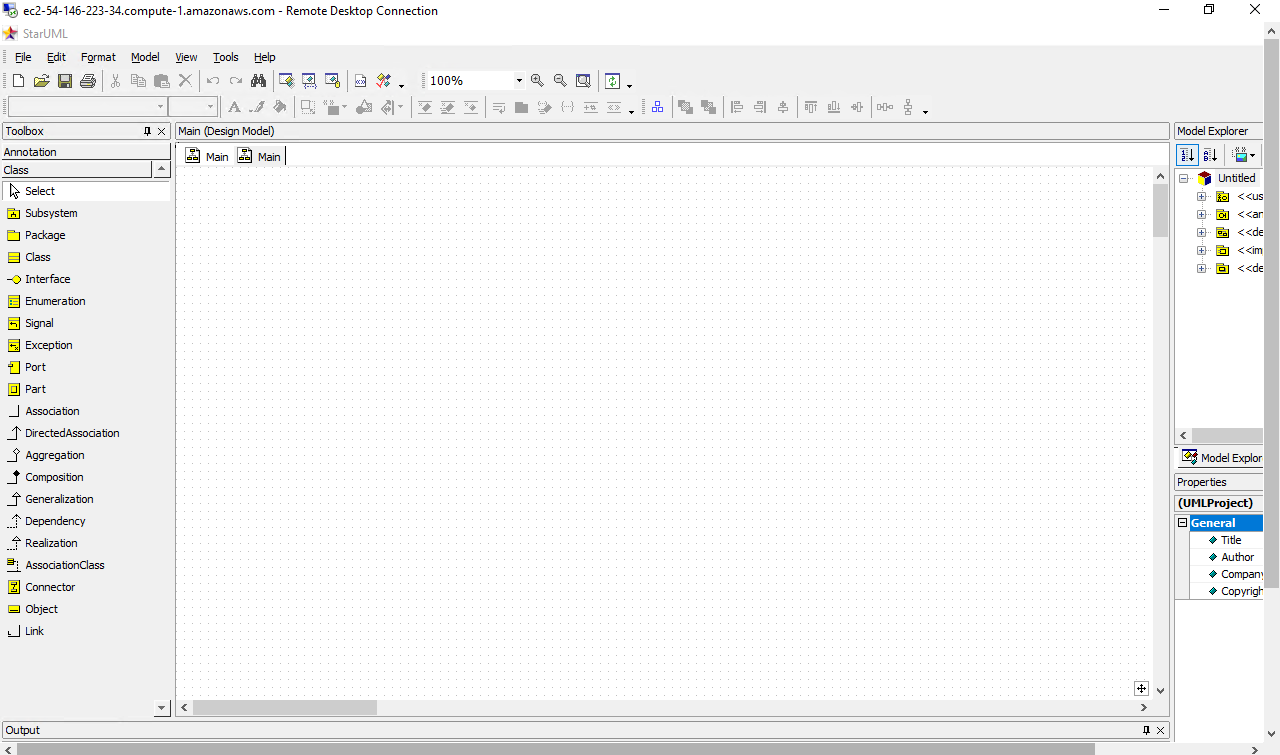The width and height of the screenshot is (1280, 755).
Task: Open the Tools menu
Action: click(226, 57)
